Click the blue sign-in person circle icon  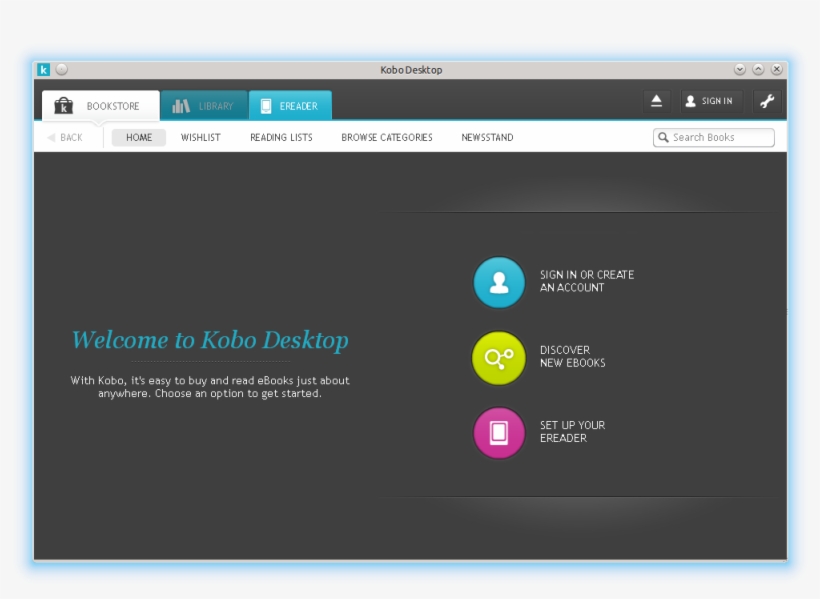pos(499,282)
